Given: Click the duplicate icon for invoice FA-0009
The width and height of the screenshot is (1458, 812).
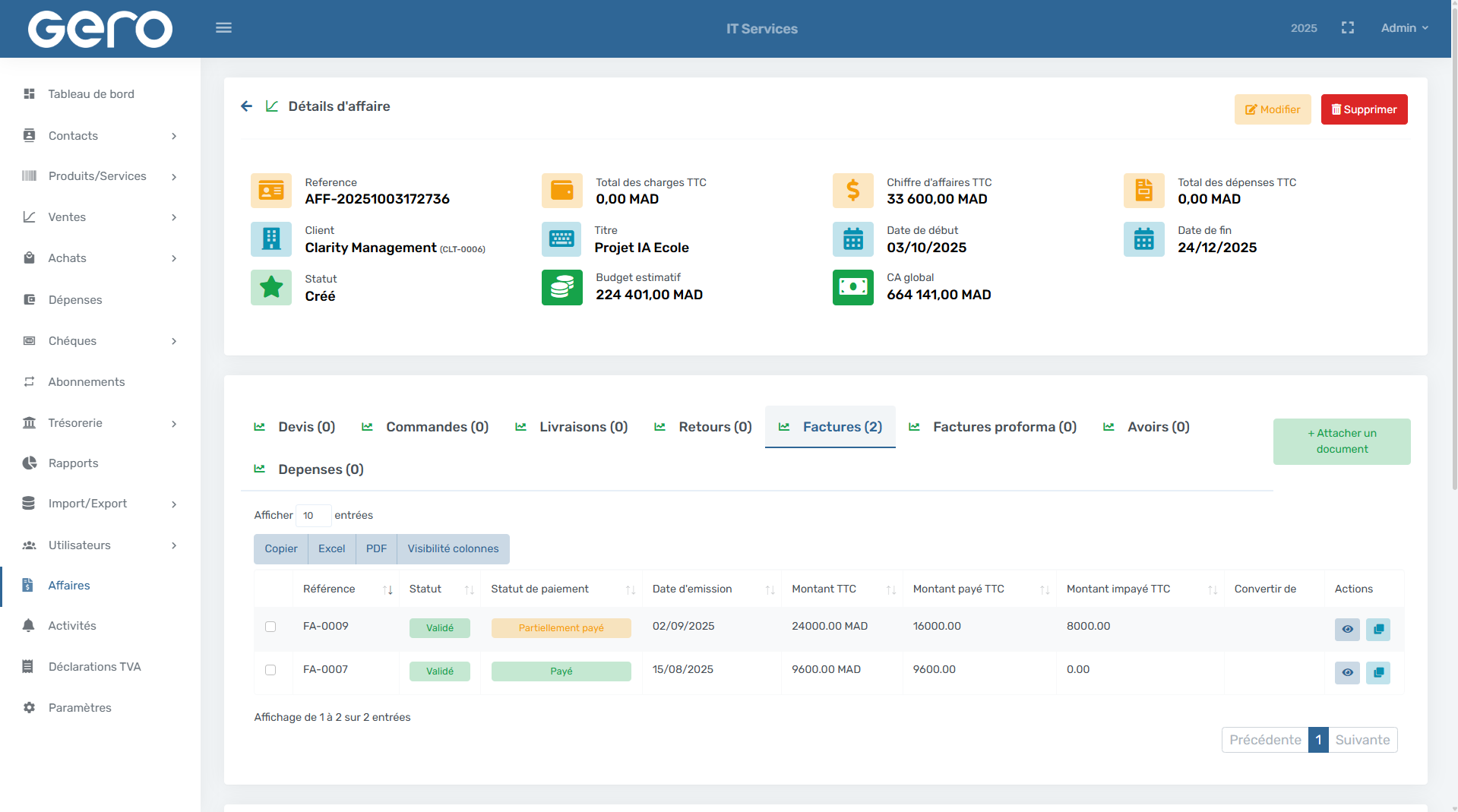Looking at the screenshot, I should click(x=1377, y=629).
